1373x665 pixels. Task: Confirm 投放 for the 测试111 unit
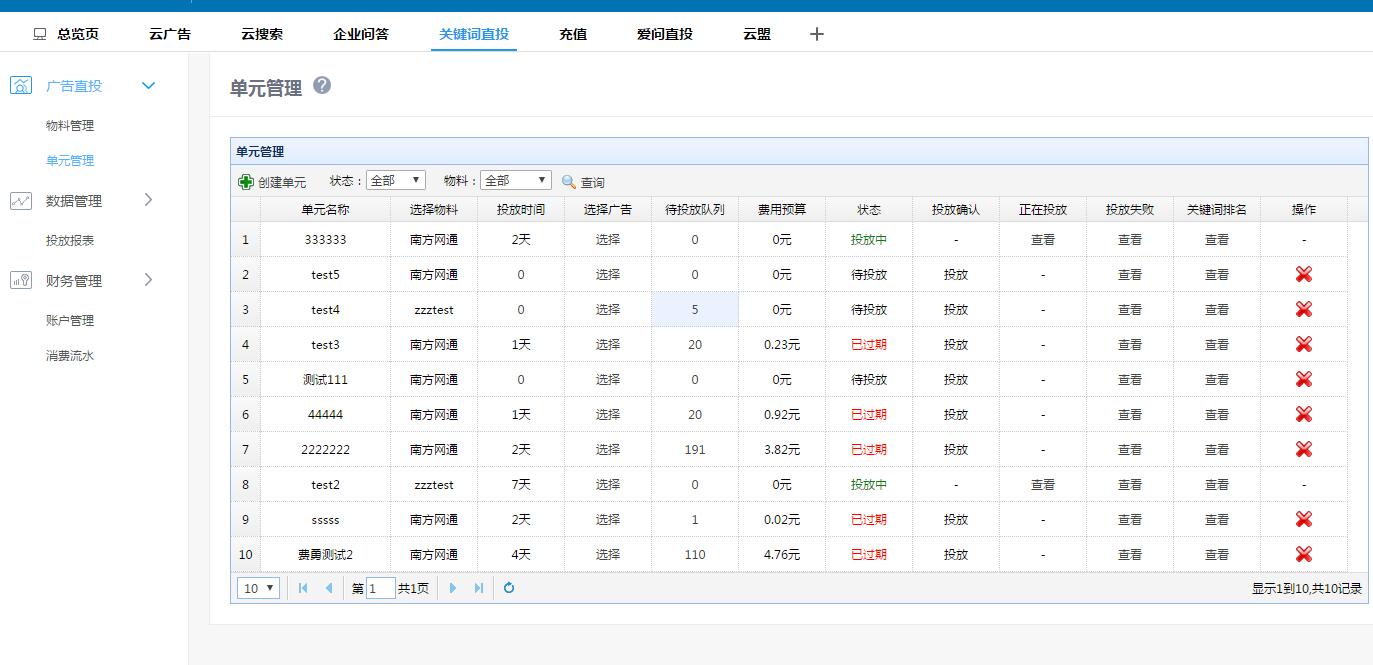coord(956,380)
